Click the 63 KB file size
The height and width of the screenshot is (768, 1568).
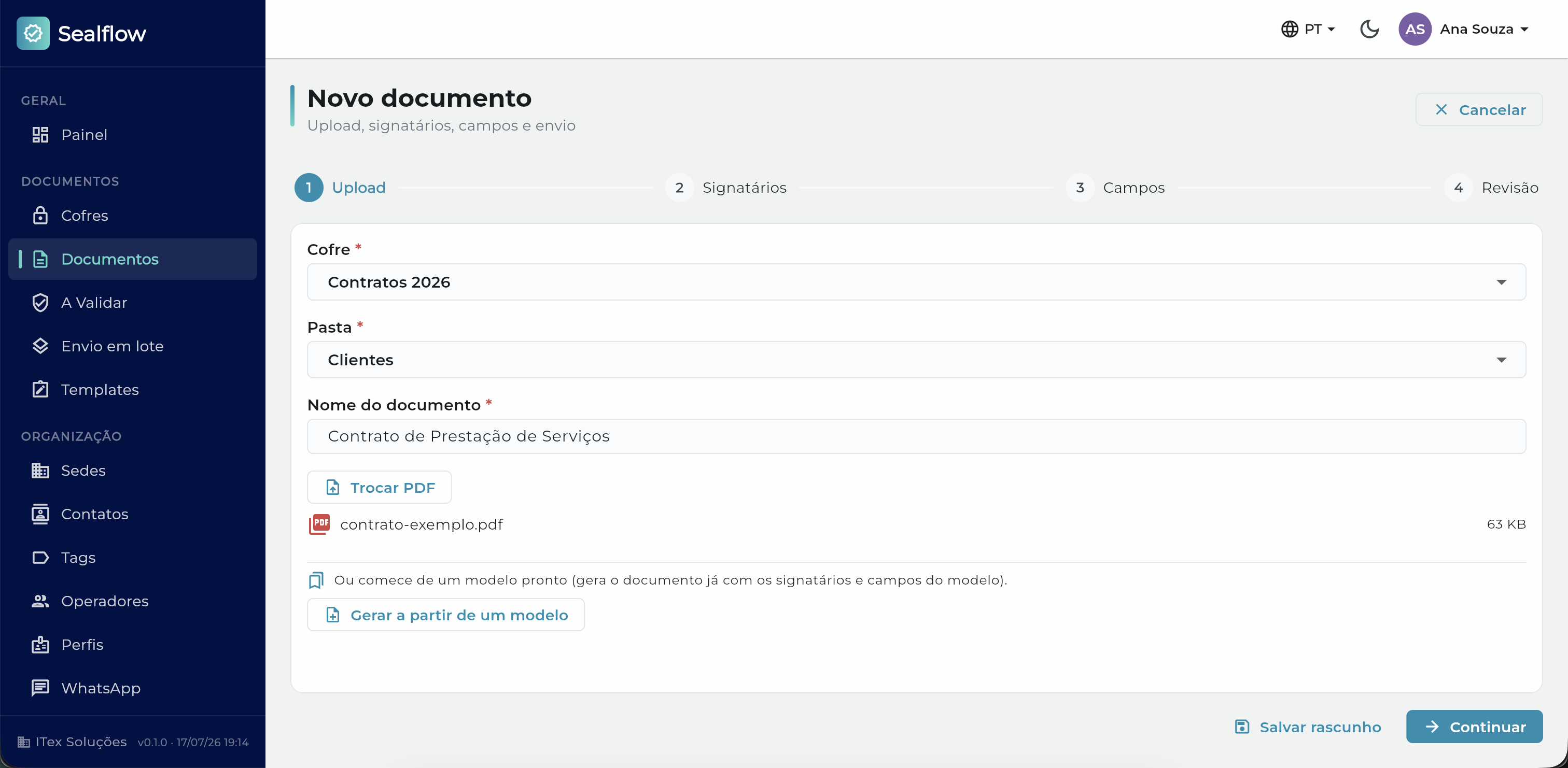click(1506, 524)
